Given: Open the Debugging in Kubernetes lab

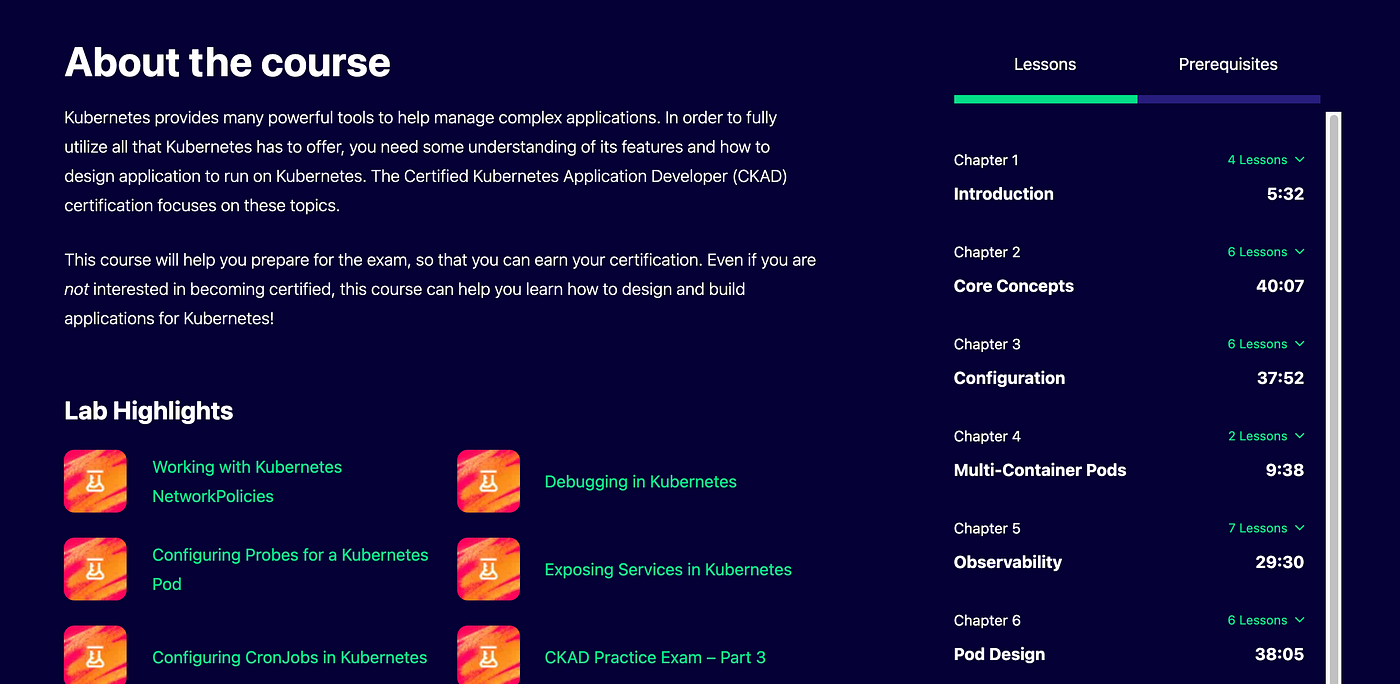Looking at the screenshot, I should pyautogui.click(x=640, y=481).
